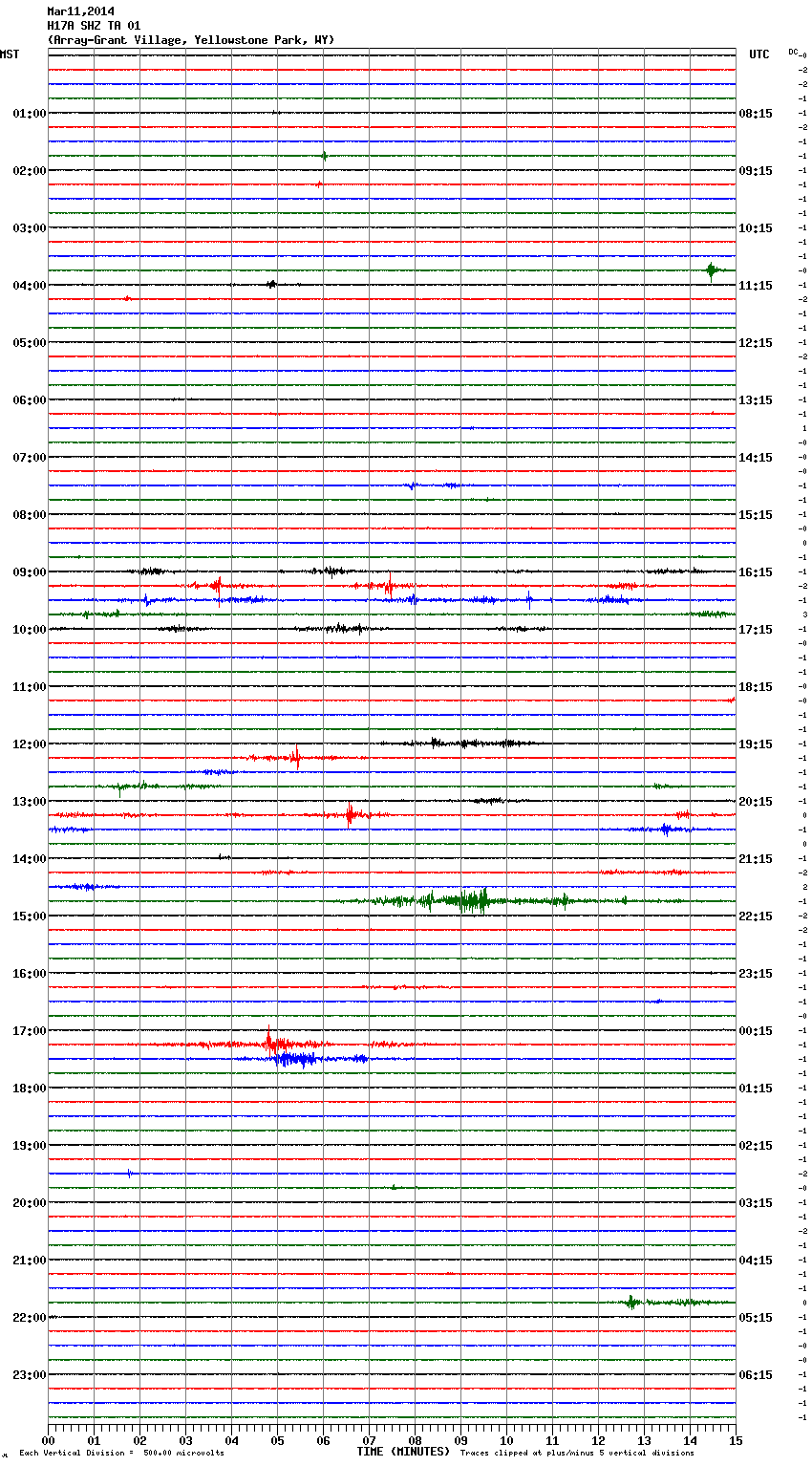Select the 10:00 MST time label
The width and height of the screenshot is (812, 1466).
[x=29, y=630]
